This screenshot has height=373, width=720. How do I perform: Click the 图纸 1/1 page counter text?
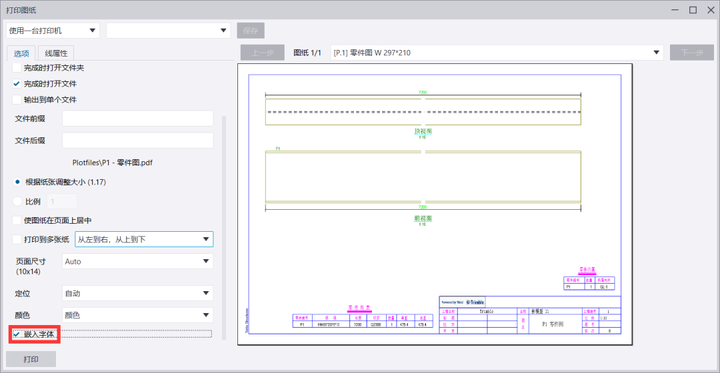(x=307, y=53)
